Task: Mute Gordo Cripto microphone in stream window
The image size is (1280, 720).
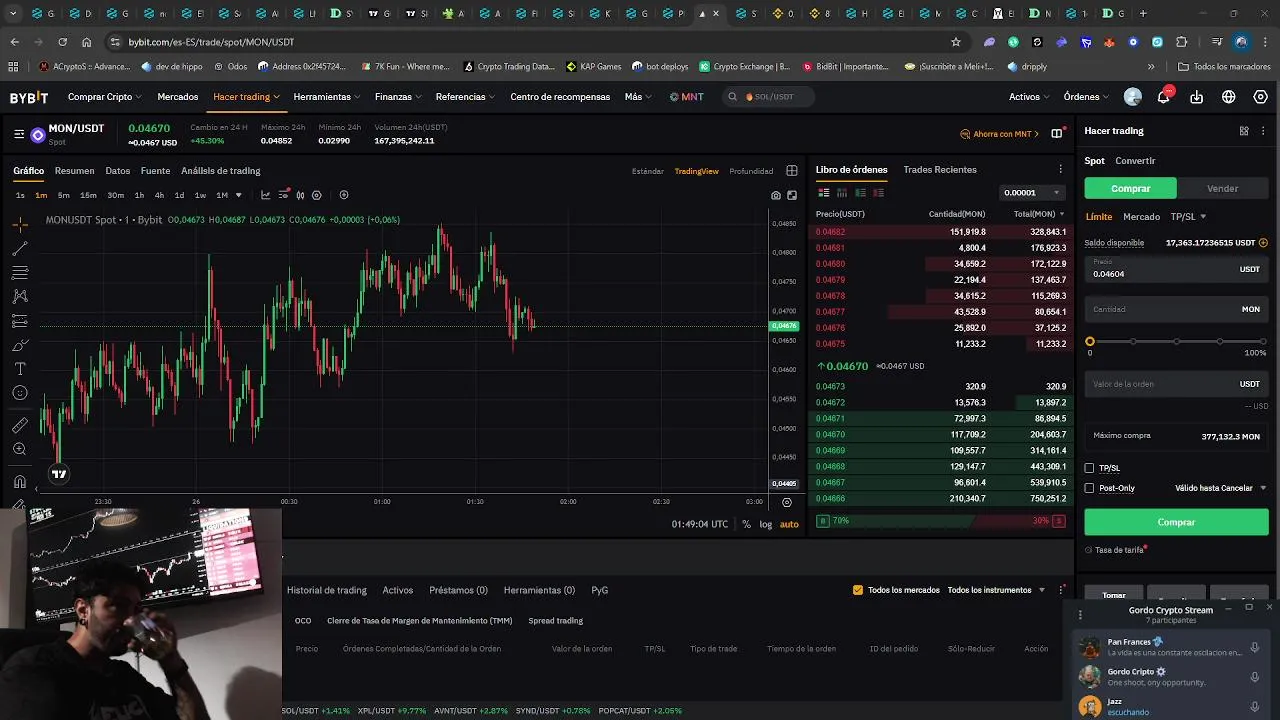Action: [1255, 677]
